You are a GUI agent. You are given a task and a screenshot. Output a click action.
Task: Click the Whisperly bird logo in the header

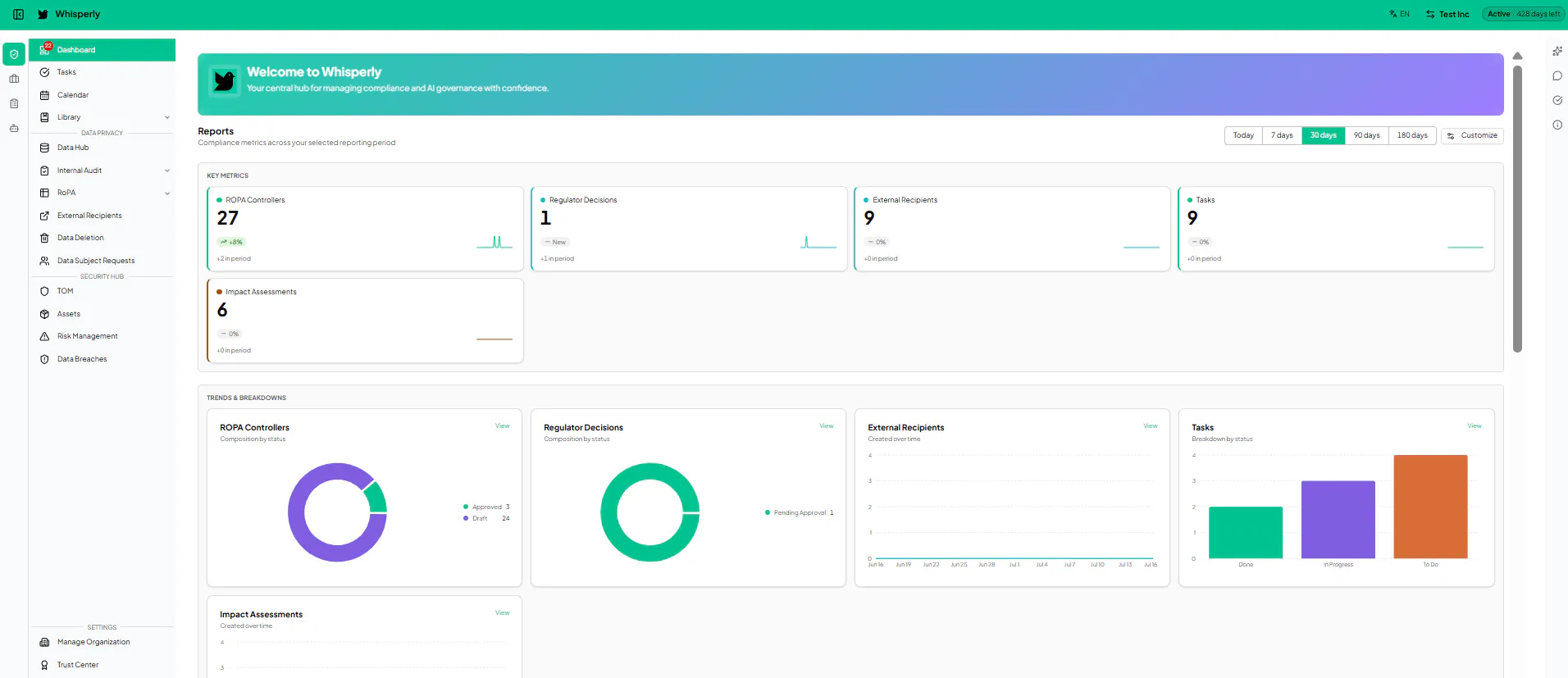point(43,14)
